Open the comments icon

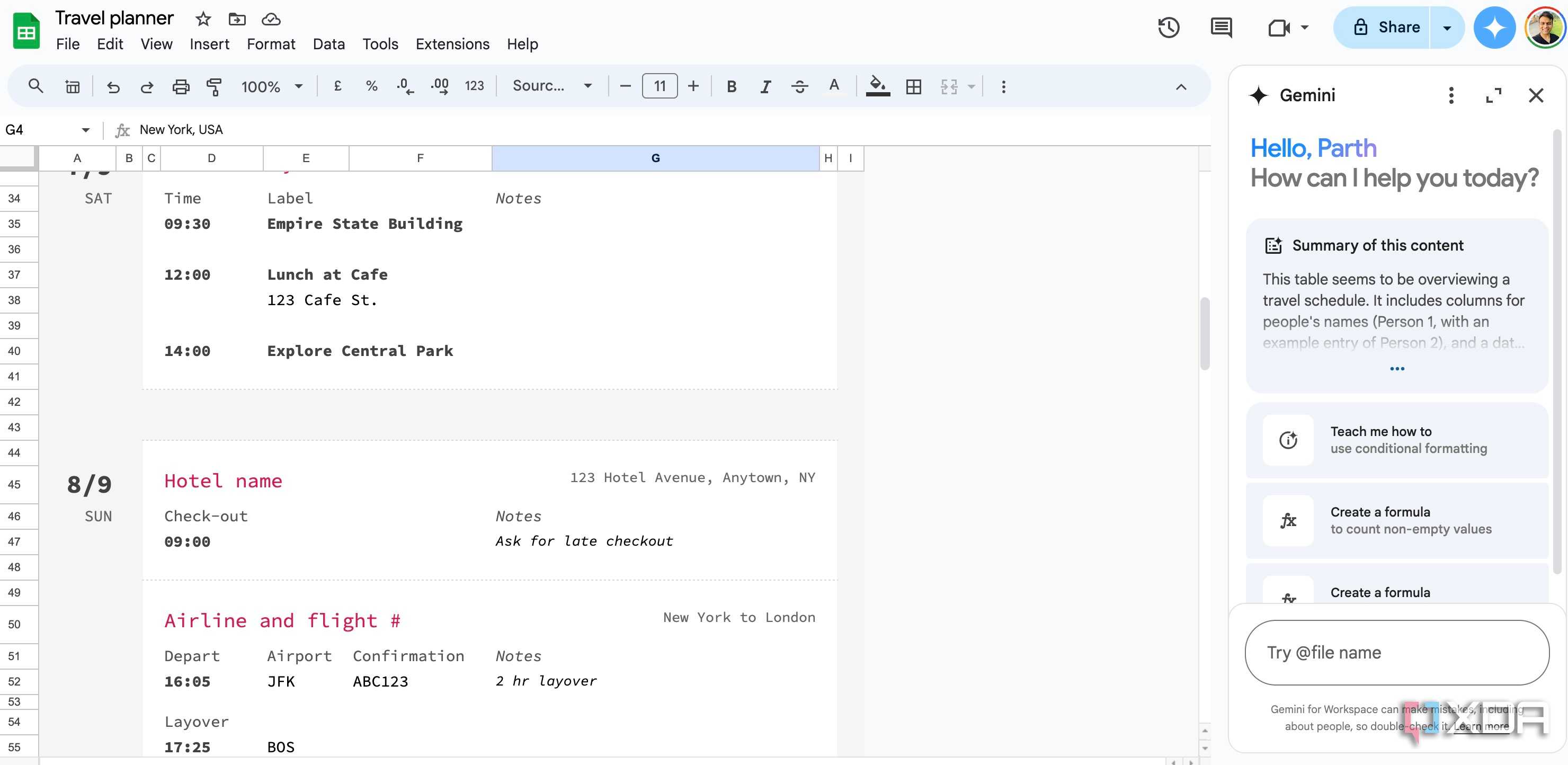(1221, 28)
